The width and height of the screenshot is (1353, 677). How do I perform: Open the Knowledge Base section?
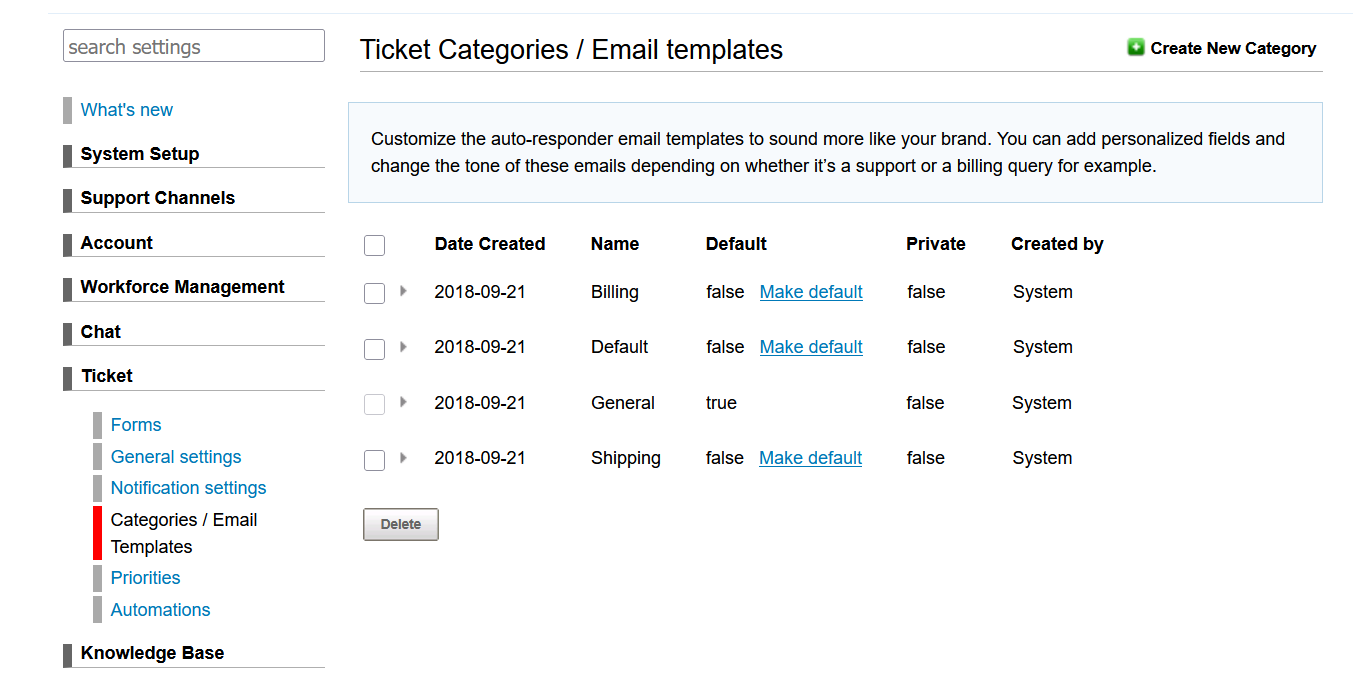153,653
